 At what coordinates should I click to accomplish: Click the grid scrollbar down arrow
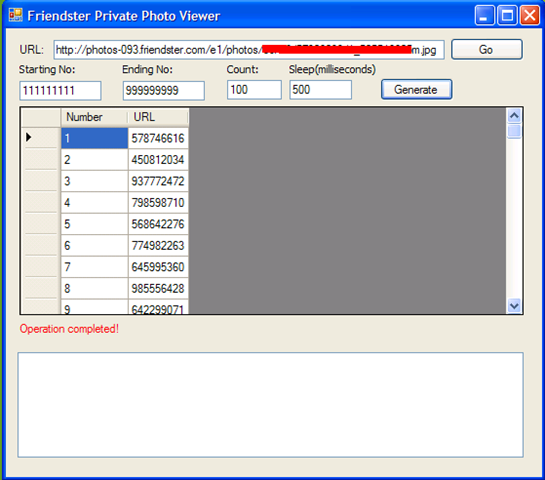coord(514,306)
